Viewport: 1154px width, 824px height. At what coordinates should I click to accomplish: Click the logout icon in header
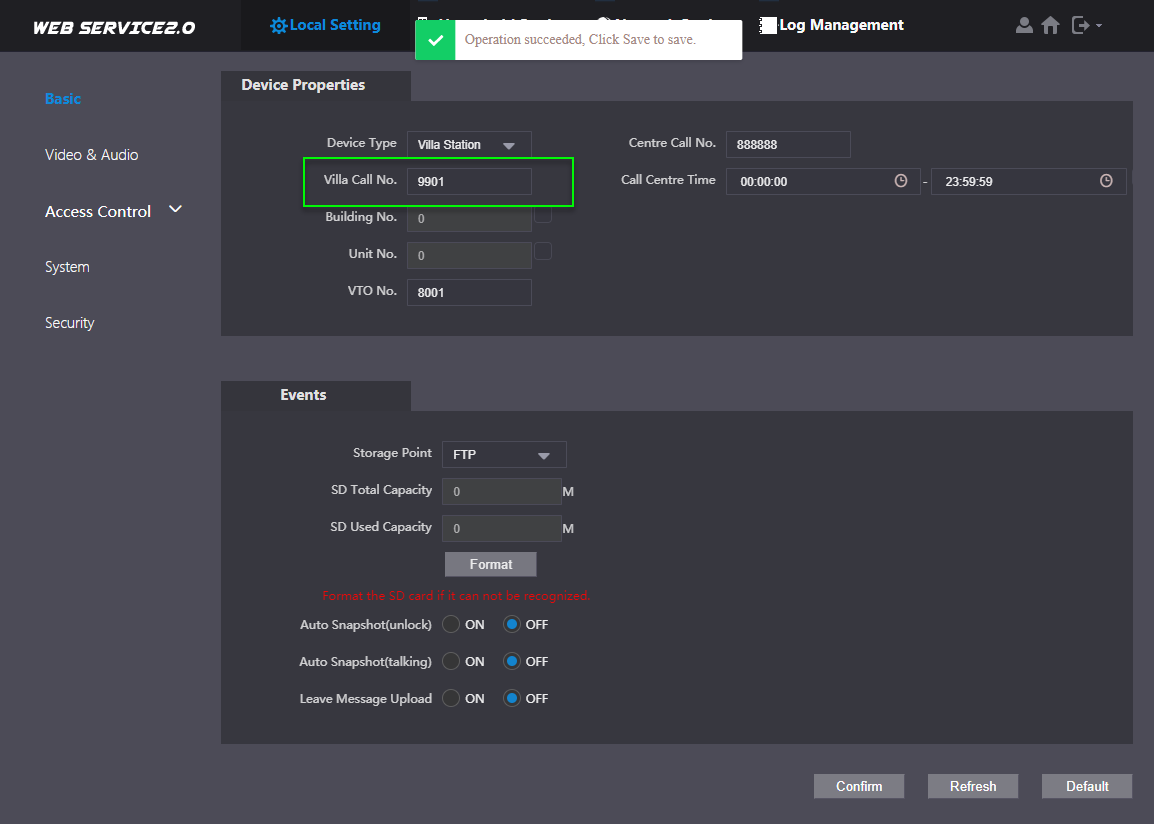pyautogui.click(x=1080, y=25)
